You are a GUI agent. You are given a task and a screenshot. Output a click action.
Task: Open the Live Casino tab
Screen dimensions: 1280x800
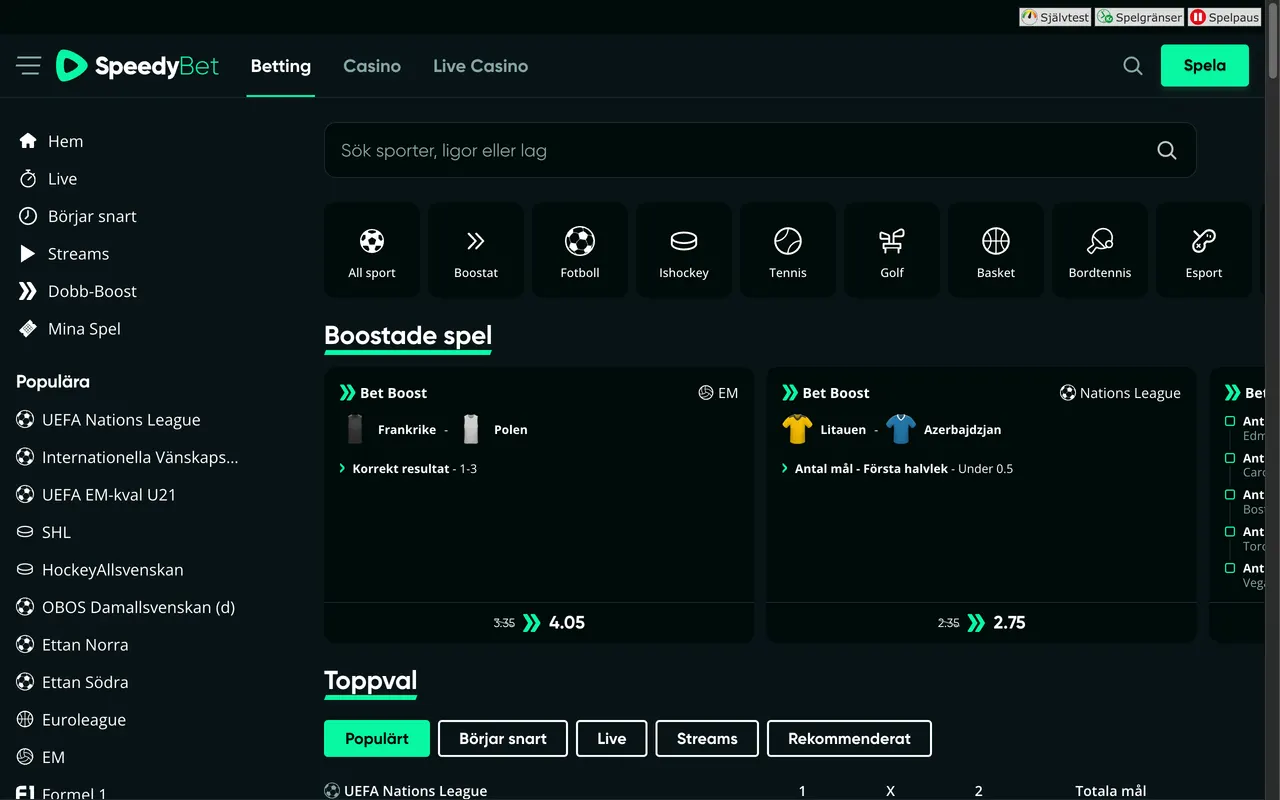pos(480,66)
